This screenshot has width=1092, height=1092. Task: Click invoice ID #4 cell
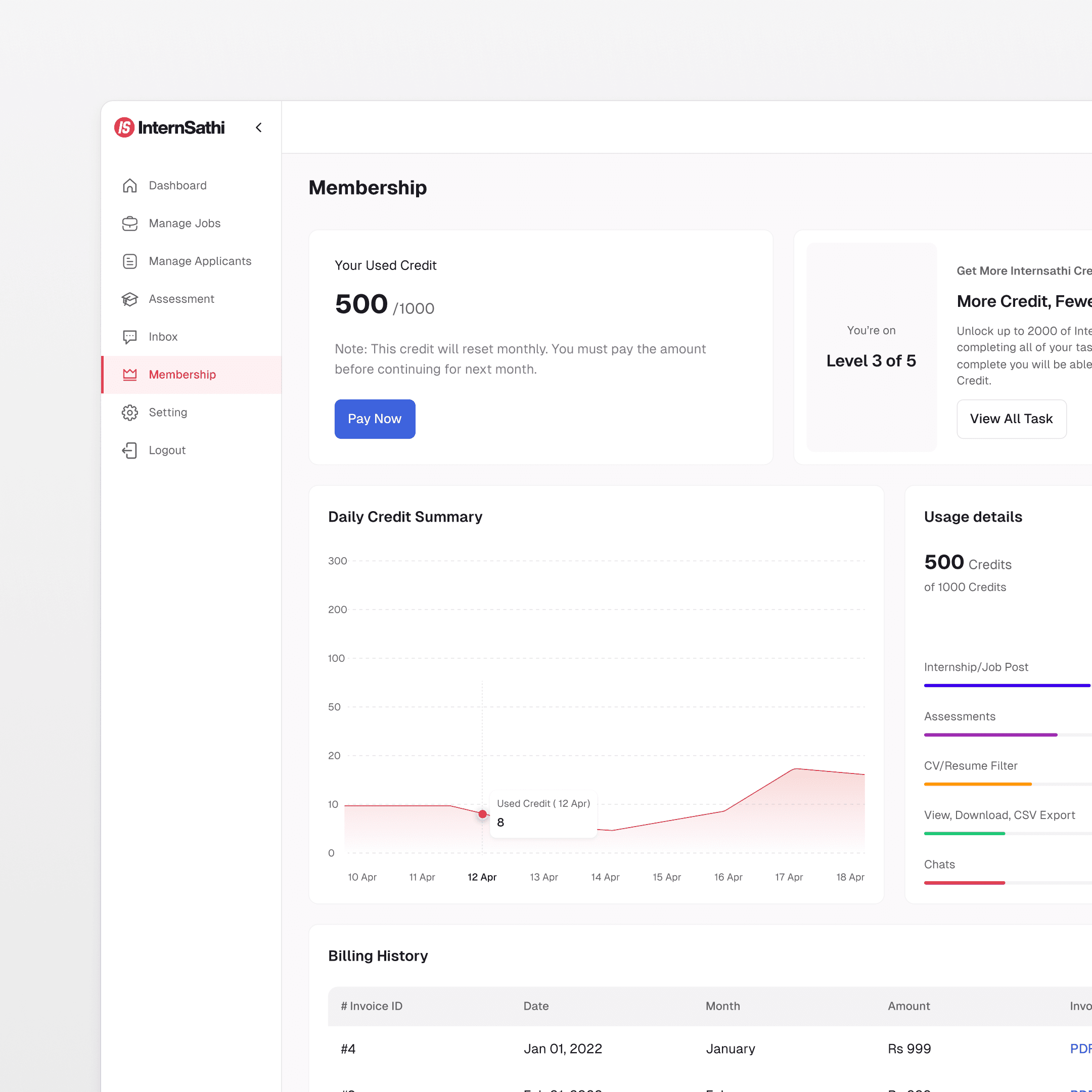pyautogui.click(x=348, y=1049)
